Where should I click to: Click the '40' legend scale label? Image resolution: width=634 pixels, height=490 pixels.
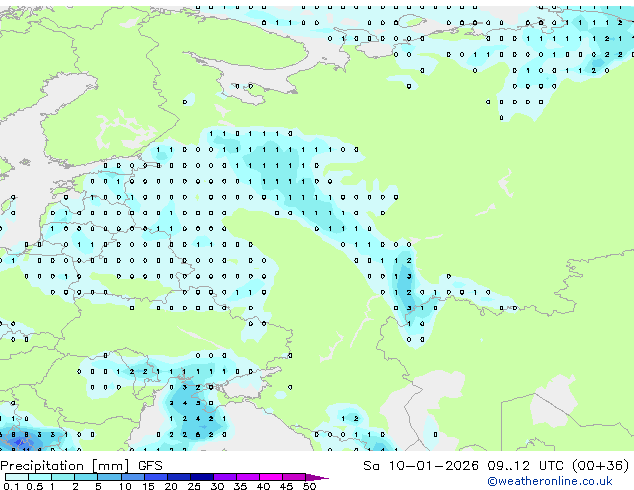coord(264,486)
